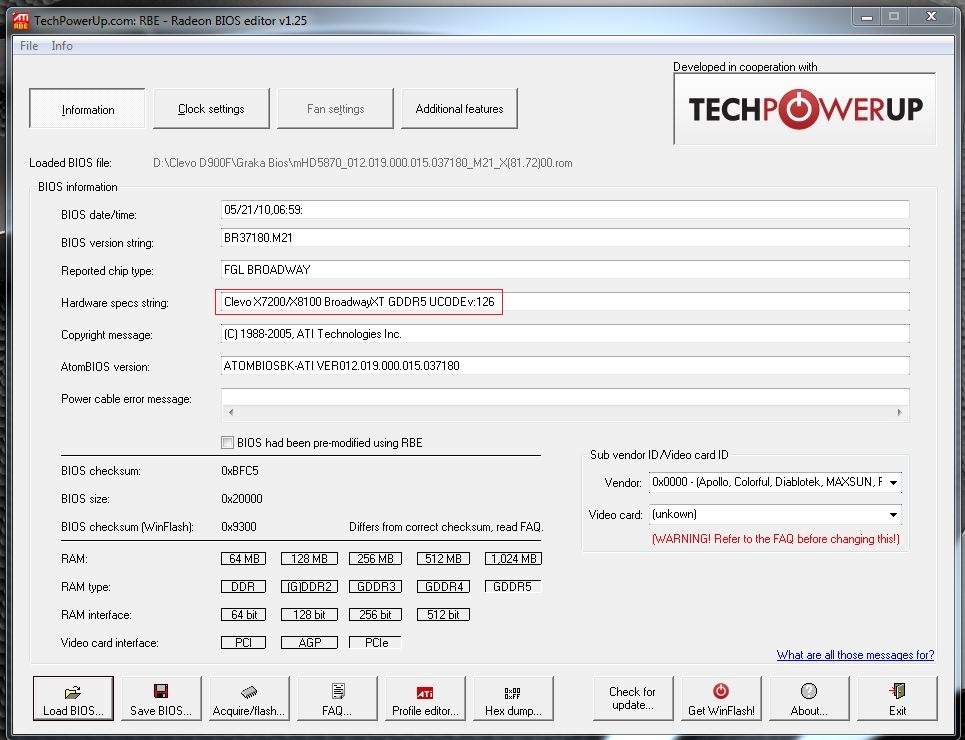Viewport: 965px width, 740px height.
Task: Select the 128 MB RAM indicator
Action: [309, 558]
